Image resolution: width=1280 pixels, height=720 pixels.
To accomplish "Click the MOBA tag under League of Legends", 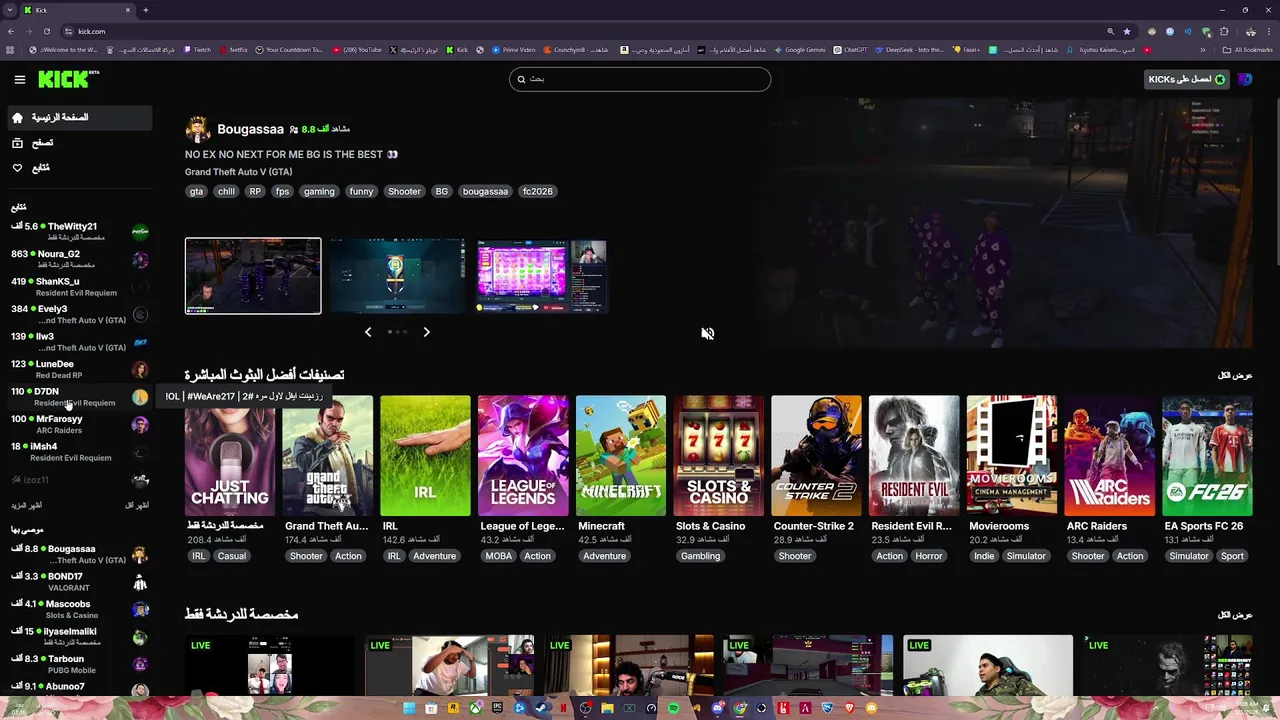I will (498, 556).
